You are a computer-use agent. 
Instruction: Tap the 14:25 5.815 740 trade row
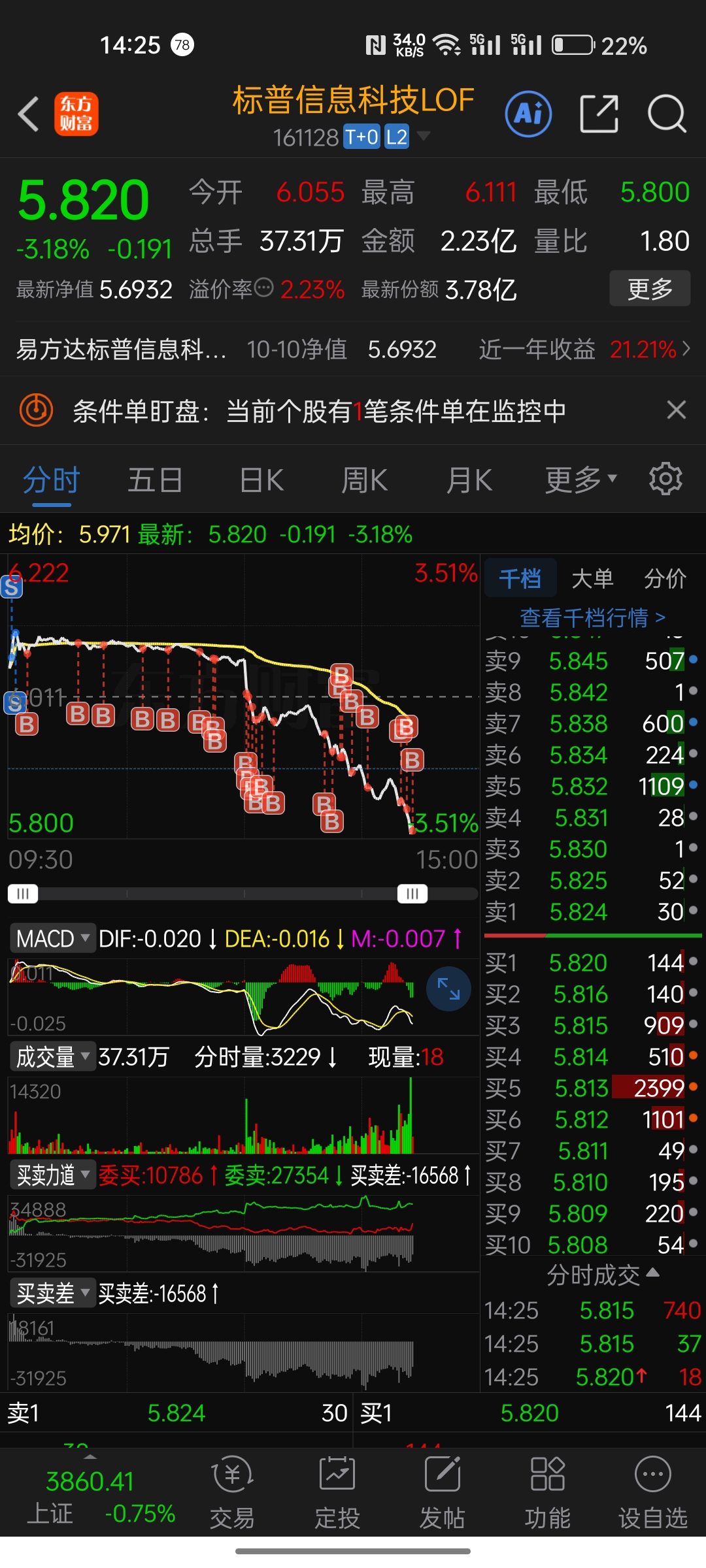[x=592, y=1310]
